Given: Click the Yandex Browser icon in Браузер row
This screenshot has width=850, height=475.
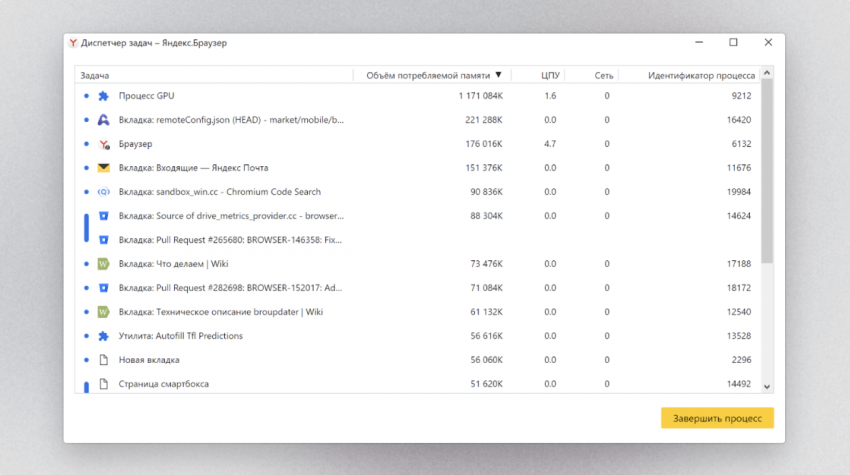Looking at the screenshot, I should 103,144.
